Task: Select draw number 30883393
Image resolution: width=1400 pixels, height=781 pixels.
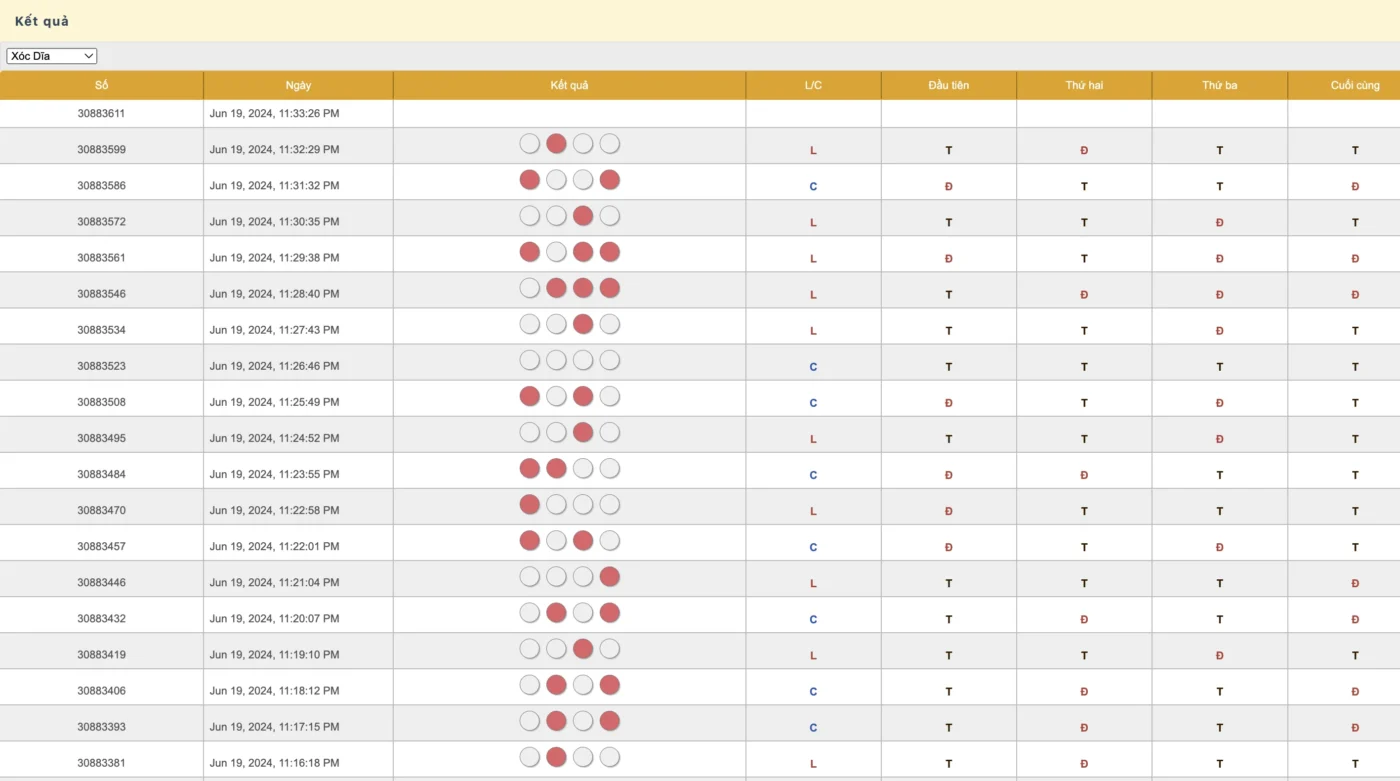Action: 101,727
